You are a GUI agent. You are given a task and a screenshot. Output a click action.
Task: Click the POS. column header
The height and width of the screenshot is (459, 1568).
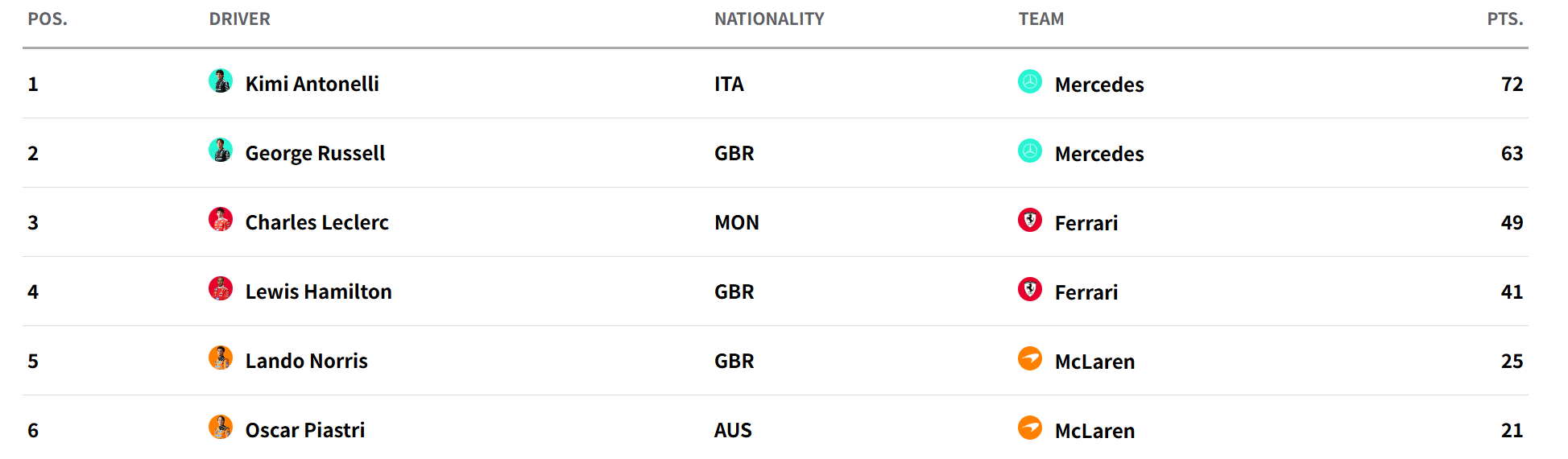pyautogui.click(x=48, y=19)
